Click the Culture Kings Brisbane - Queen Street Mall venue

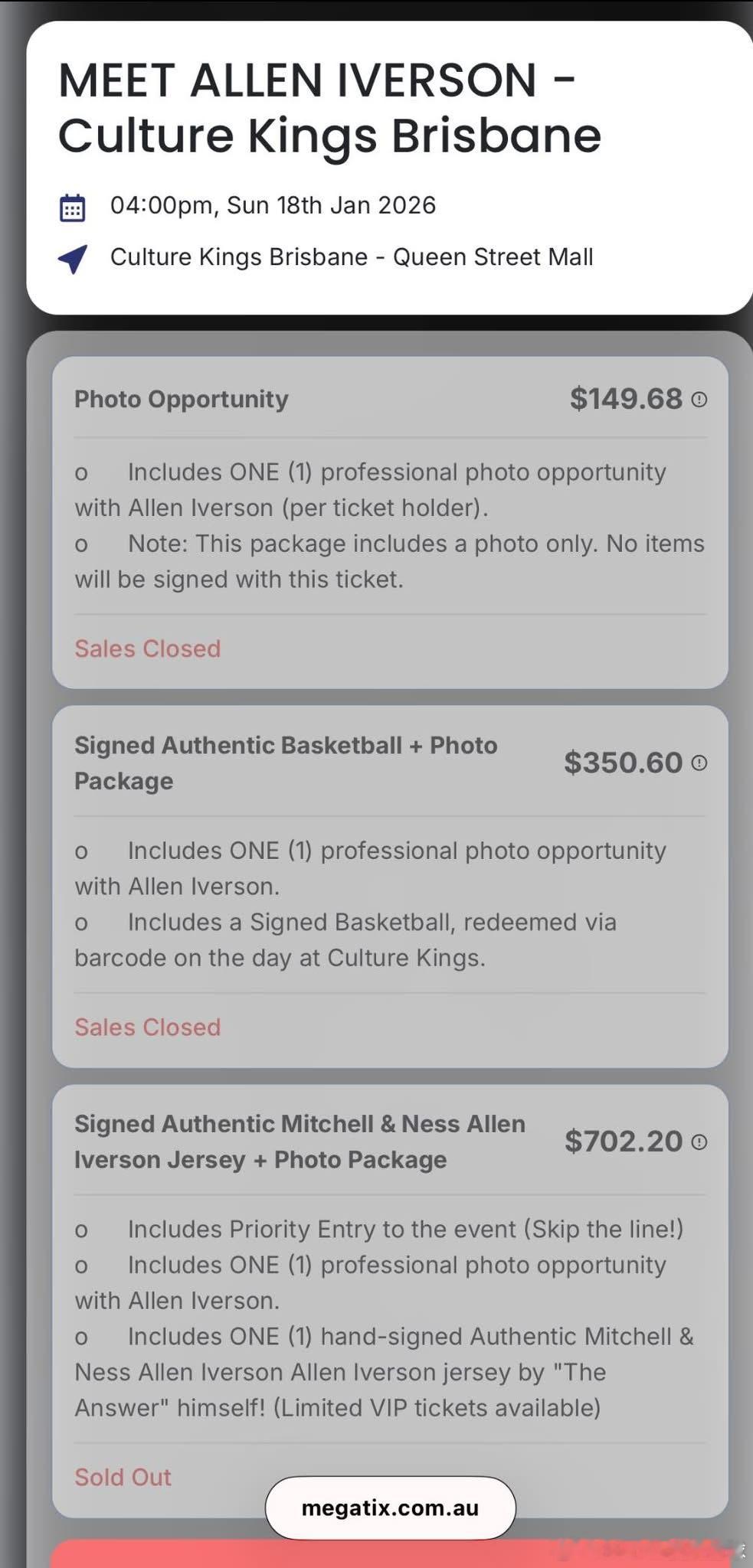click(x=352, y=257)
